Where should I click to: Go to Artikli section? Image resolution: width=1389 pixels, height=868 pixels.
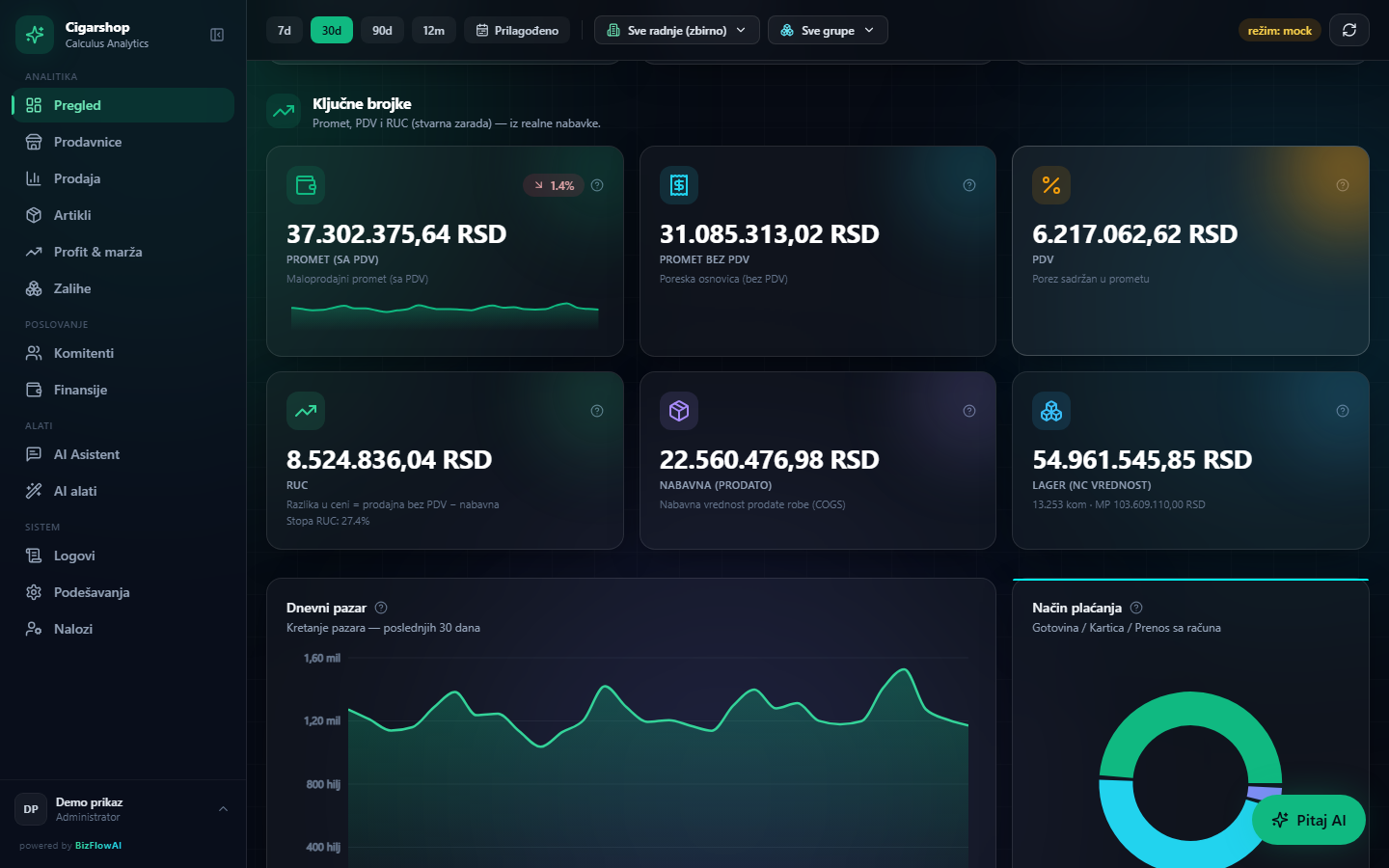pyautogui.click(x=123, y=215)
